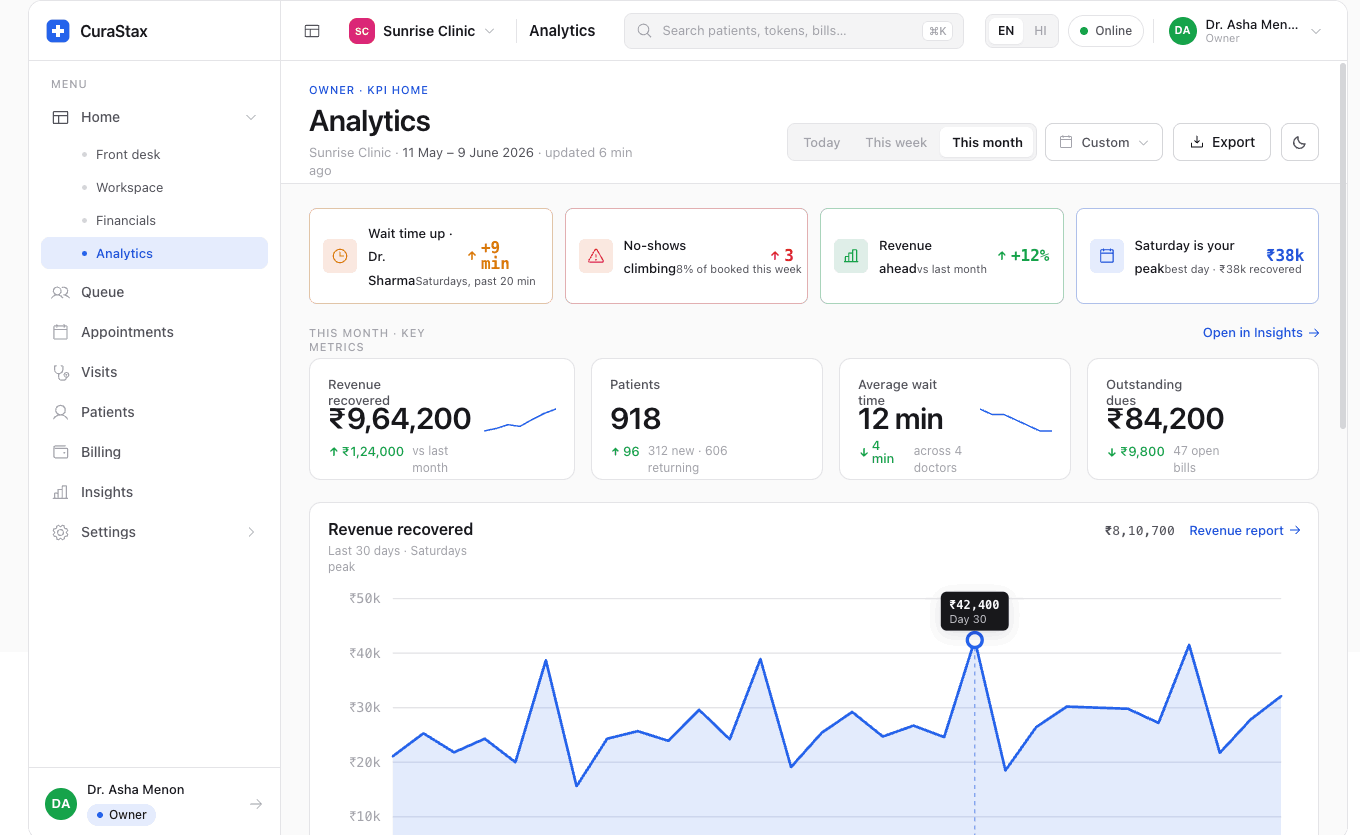The height and width of the screenshot is (835, 1360).
Task: Click the clock icon on Wait time card
Action: tap(340, 256)
